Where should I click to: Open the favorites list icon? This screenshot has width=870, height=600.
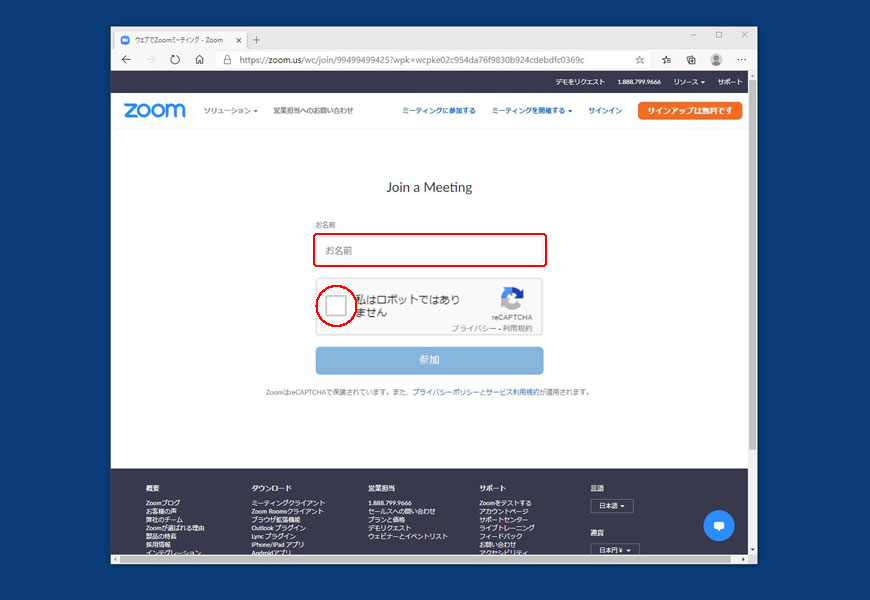666,60
